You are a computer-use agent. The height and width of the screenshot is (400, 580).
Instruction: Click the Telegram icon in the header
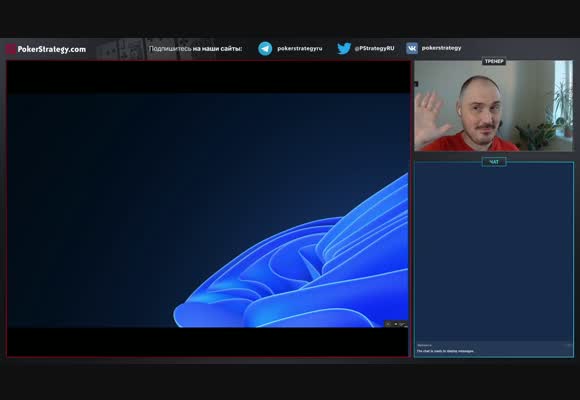[x=265, y=48]
